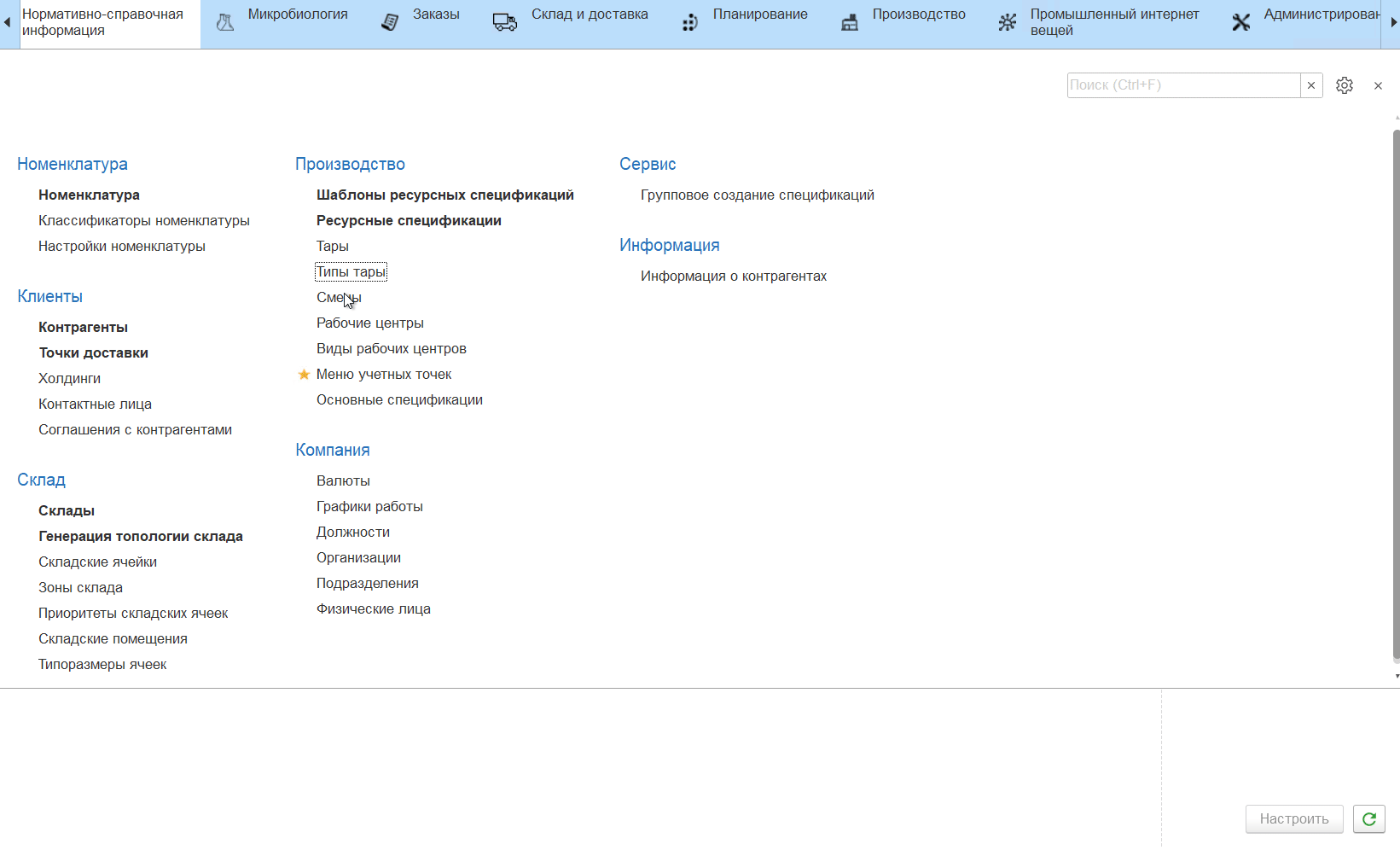Click the Заказы section icon
This screenshot has height=850, width=1400.
pos(390,23)
